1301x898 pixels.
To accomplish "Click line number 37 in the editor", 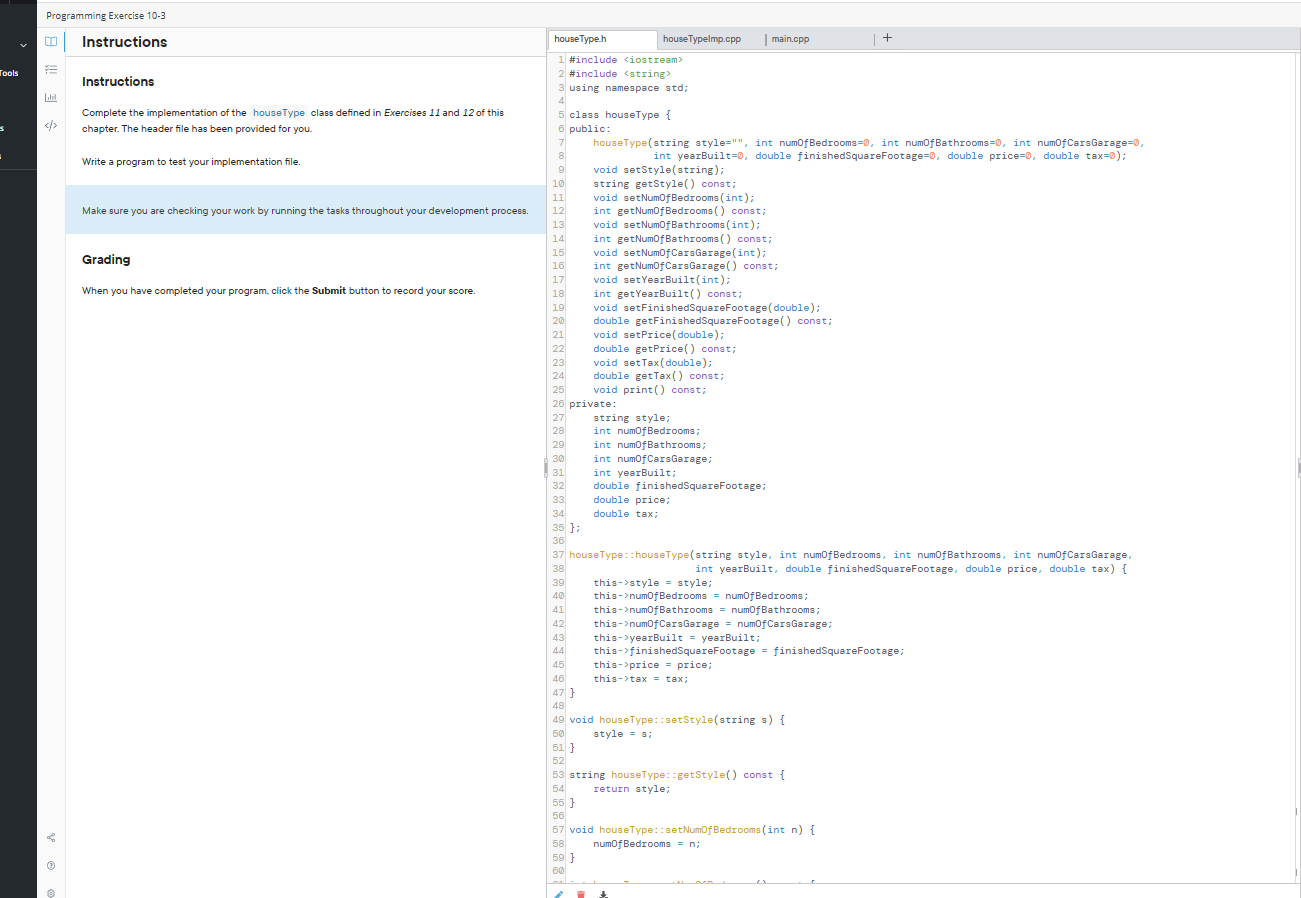I will click(558, 554).
